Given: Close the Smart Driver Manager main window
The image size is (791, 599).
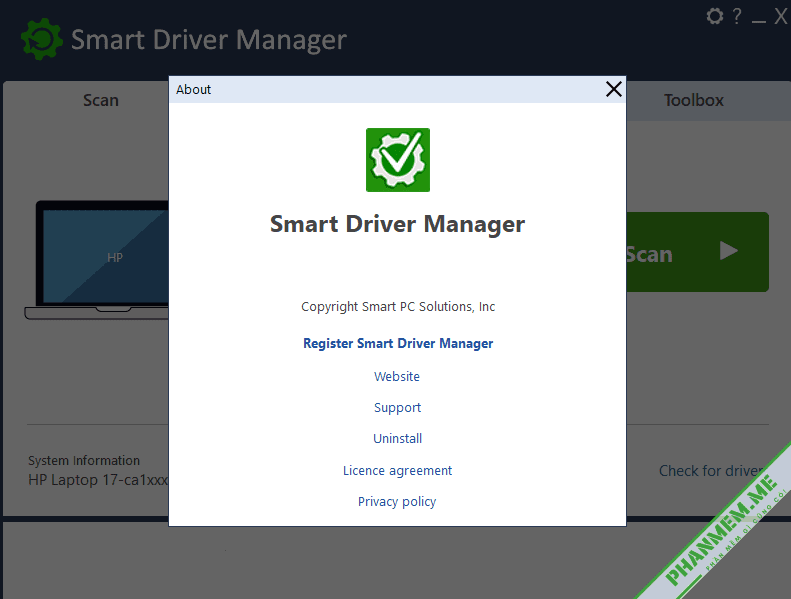Looking at the screenshot, I should 780,16.
